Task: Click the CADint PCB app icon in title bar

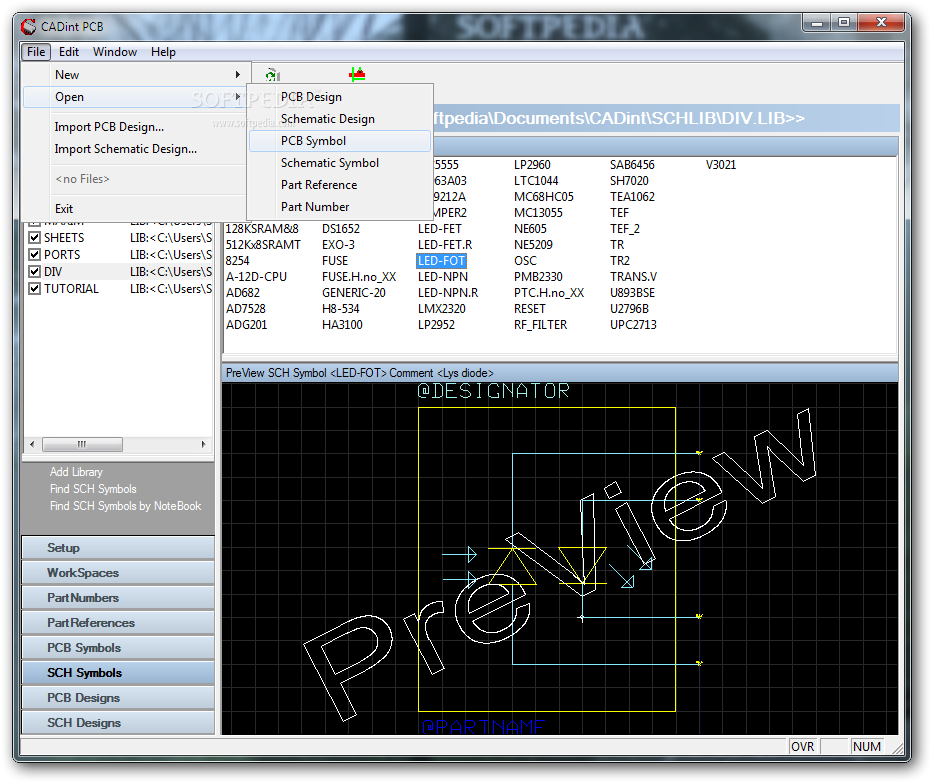Action: 28,27
